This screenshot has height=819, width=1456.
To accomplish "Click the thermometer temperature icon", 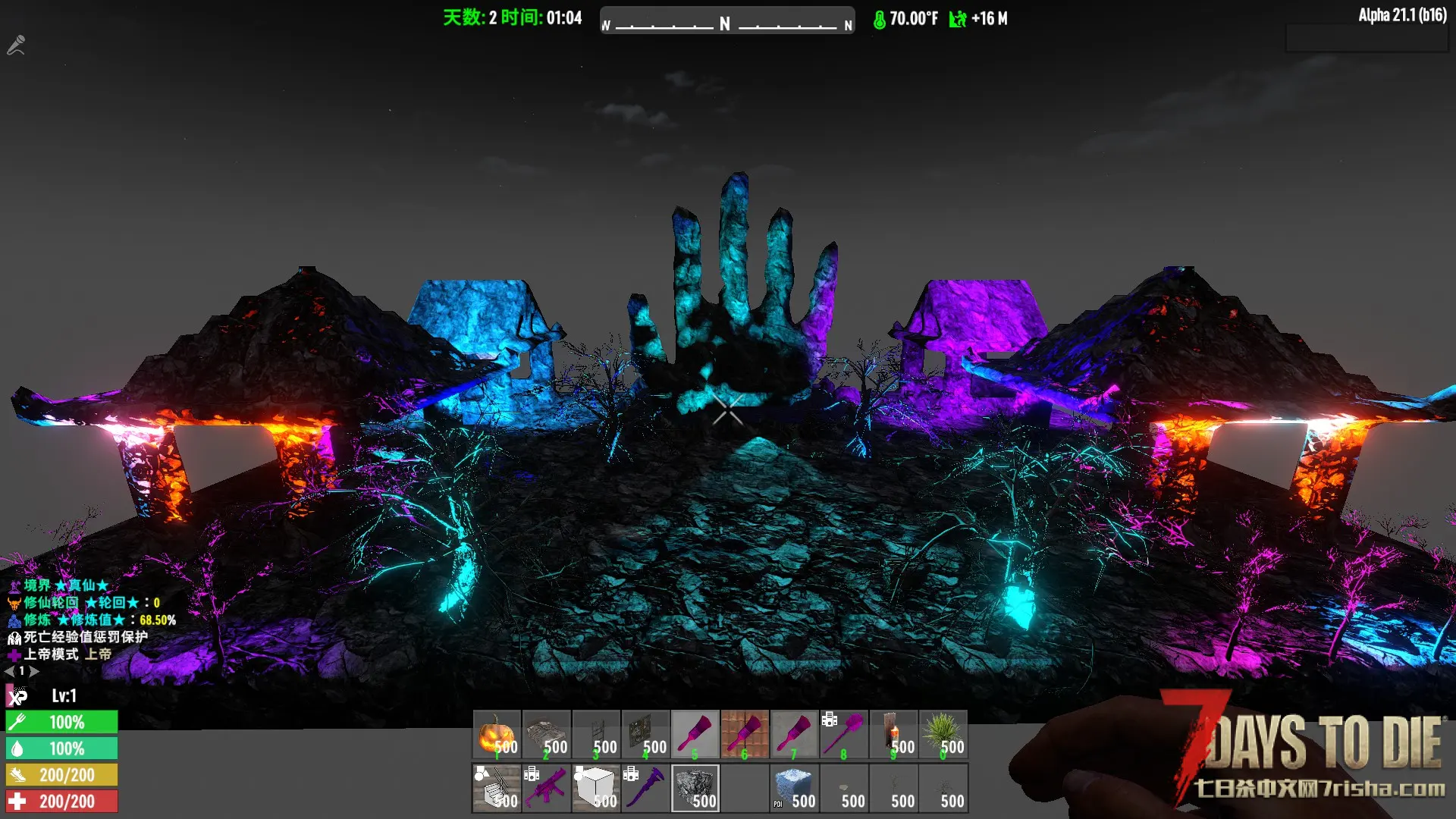I will 880,20.
